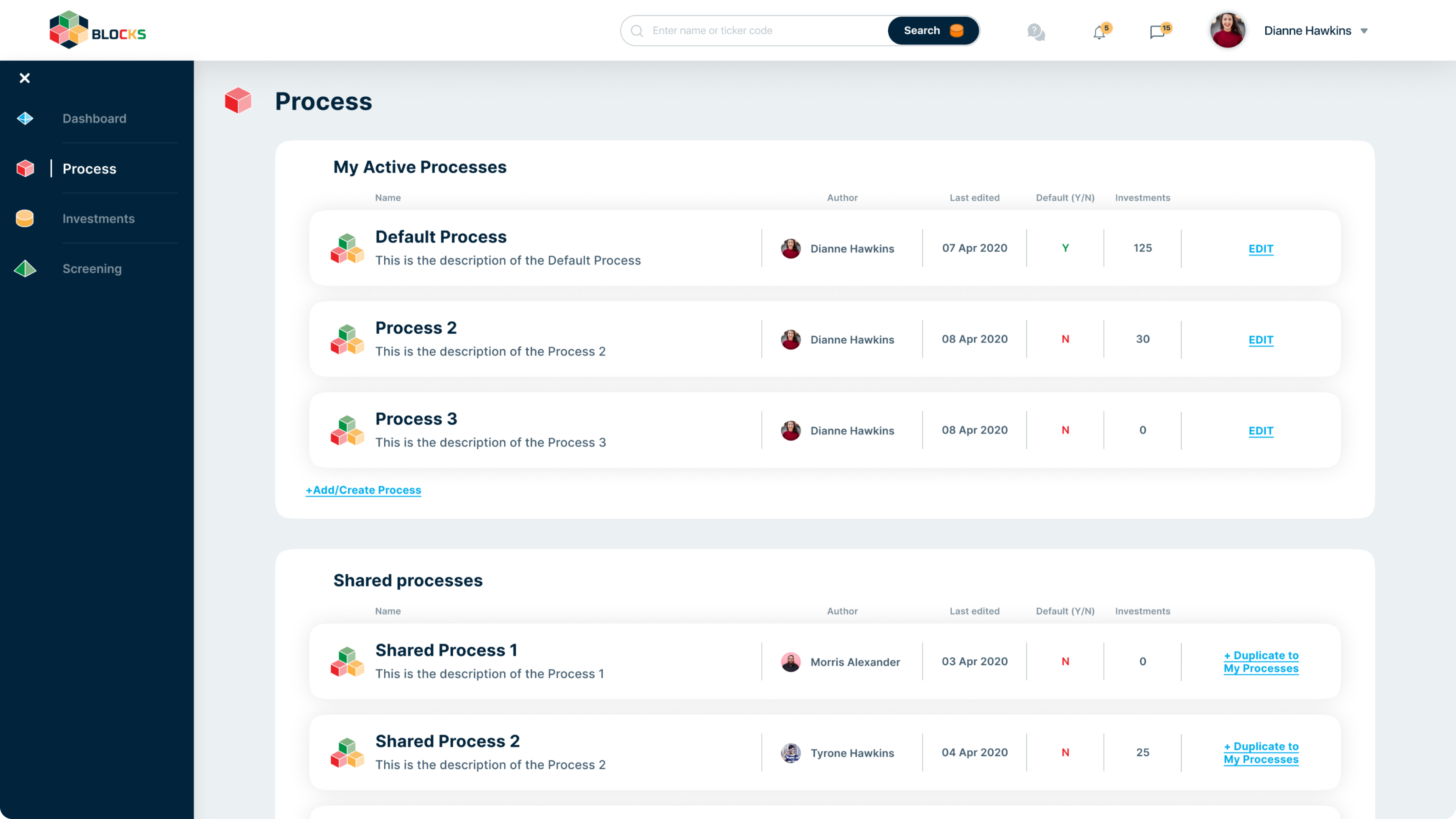1456x819 pixels.
Task: Click Dianne Hawkins avatar in Process 2 row
Action: pyautogui.click(x=791, y=339)
